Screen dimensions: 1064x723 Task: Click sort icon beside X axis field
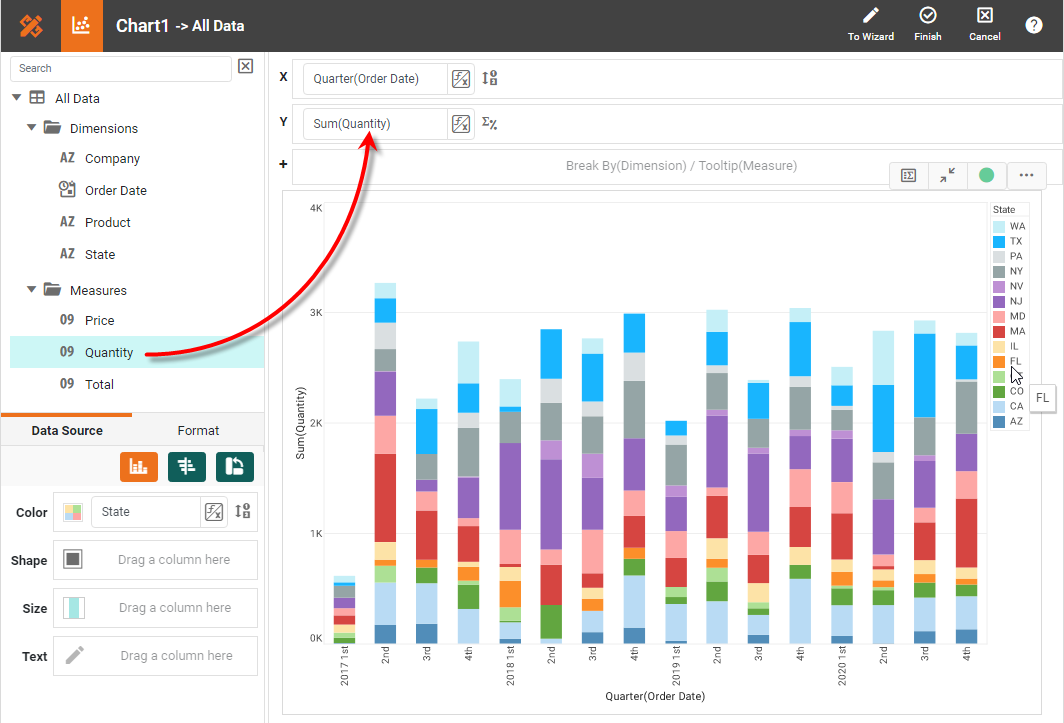490,79
